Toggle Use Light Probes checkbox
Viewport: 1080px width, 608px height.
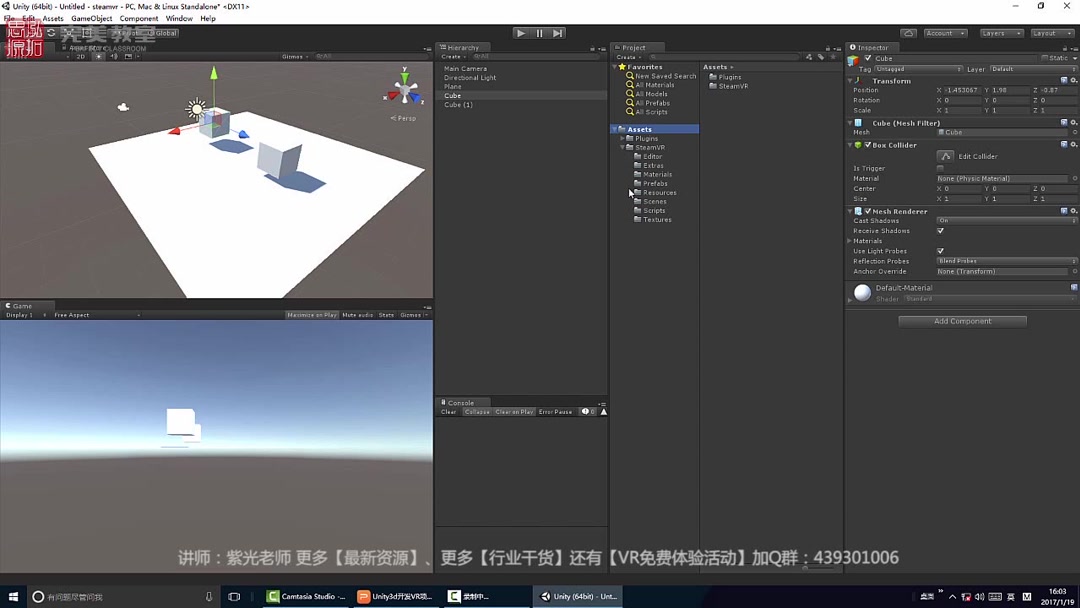pyautogui.click(x=940, y=251)
